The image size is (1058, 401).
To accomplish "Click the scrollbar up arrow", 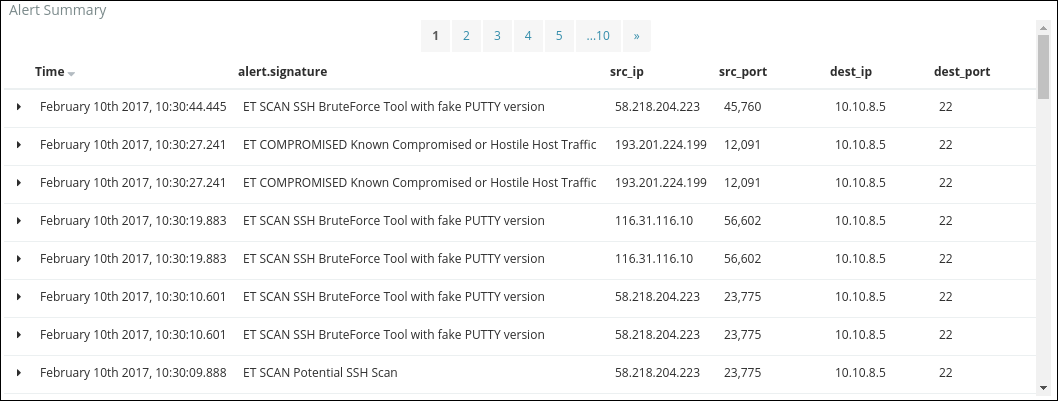I will [x=1044, y=27].
